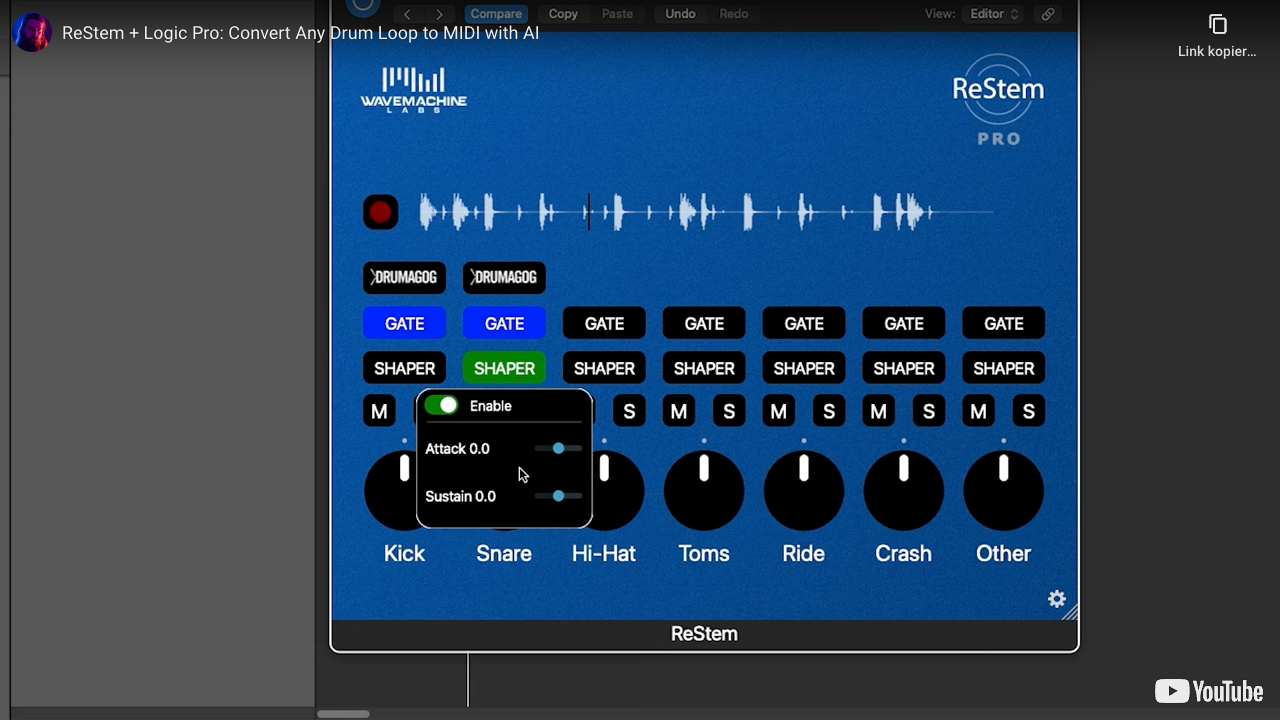The height and width of the screenshot is (720, 1280).
Task: Click the Compare button
Action: pyautogui.click(x=496, y=14)
